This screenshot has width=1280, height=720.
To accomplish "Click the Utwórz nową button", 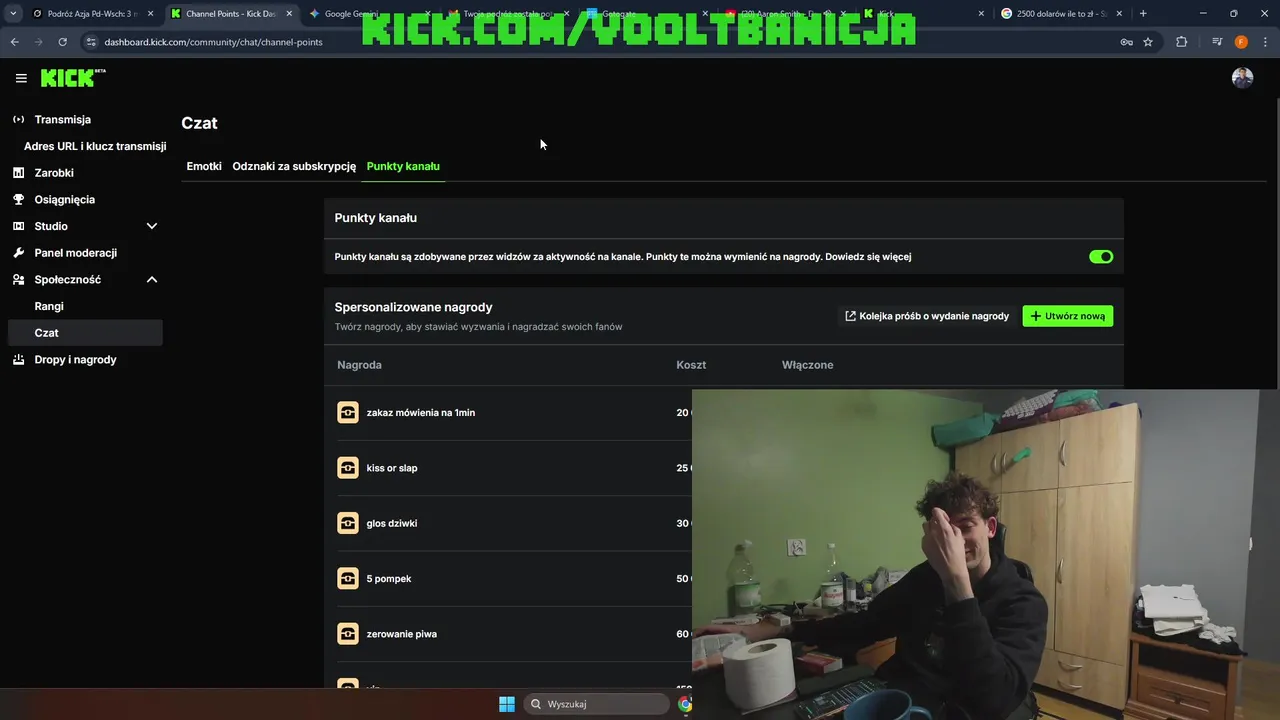I will (1067, 316).
